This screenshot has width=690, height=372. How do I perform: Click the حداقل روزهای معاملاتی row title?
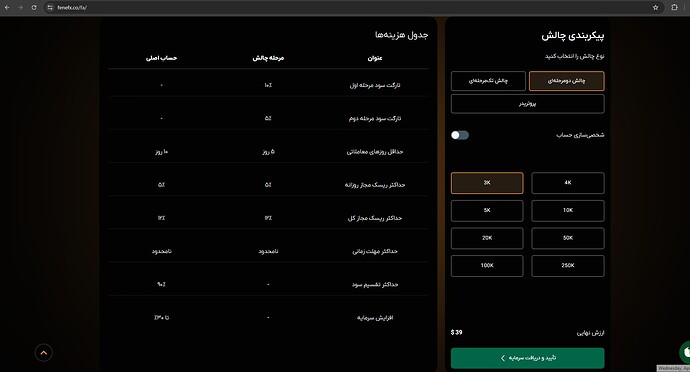click(x=375, y=152)
